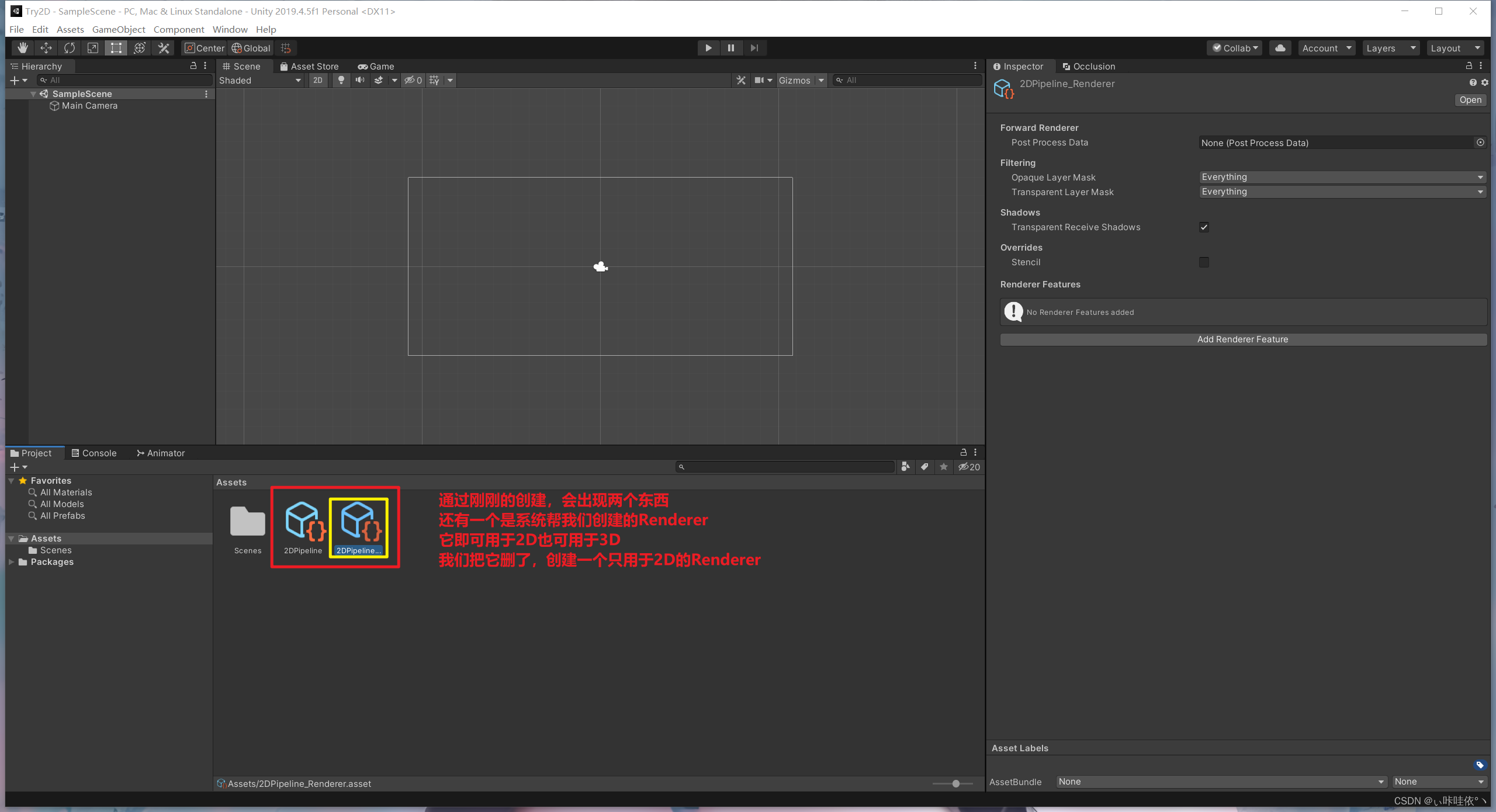Screen dimensions: 1496x812
Task: Open Transparent Layer Mask dropdown
Action: [x=1342, y=192]
